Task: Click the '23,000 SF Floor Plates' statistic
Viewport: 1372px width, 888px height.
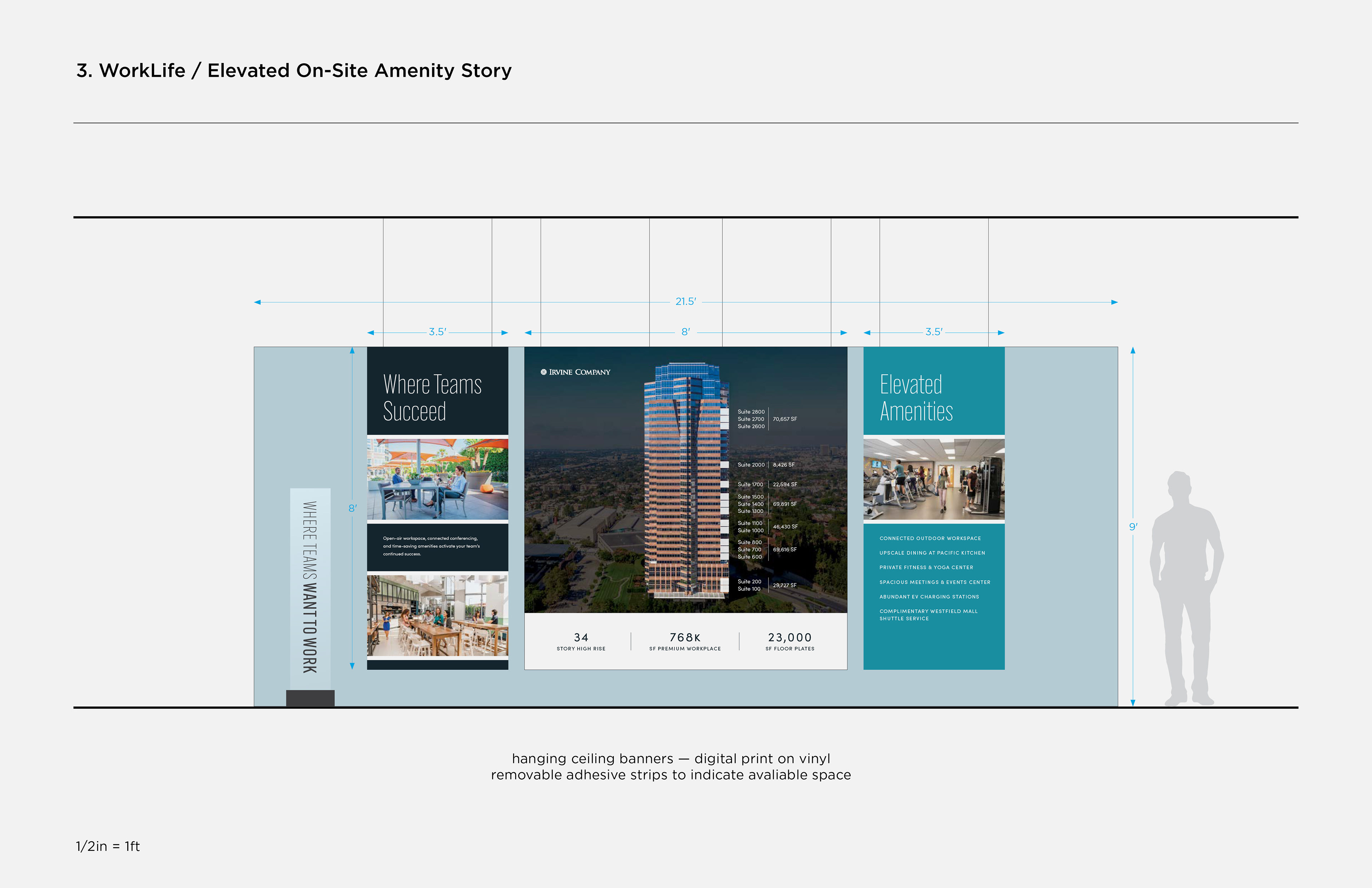Action: point(790,641)
